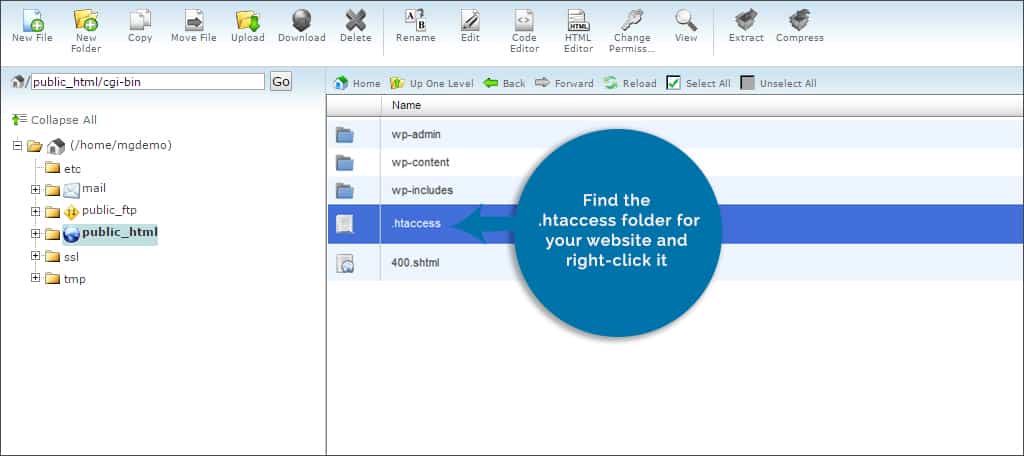
Task: Click the wp-content folder icon
Action: [x=344, y=163]
